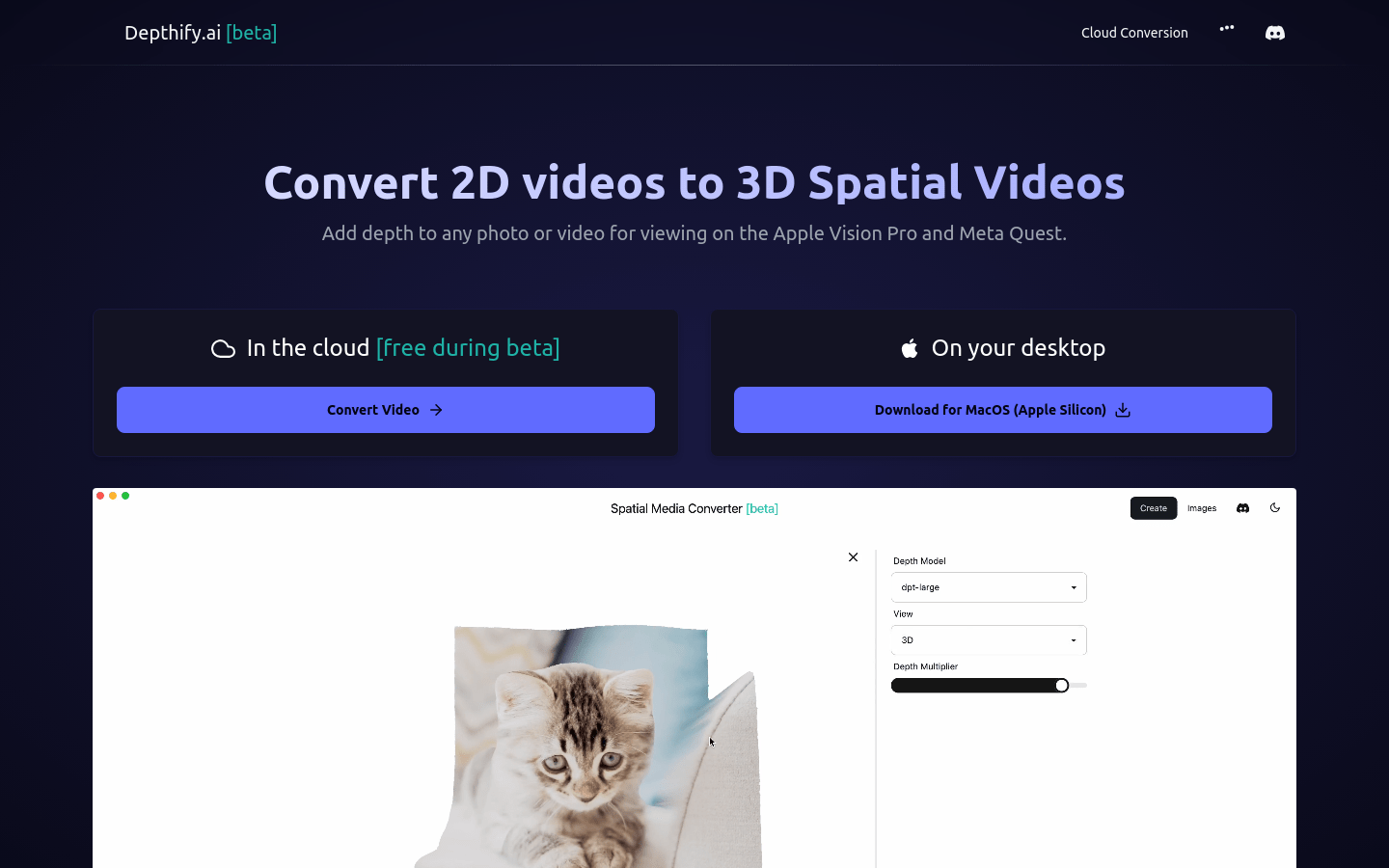Close the preview with the X icon
The width and height of the screenshot is (1389, 868).
853,557
